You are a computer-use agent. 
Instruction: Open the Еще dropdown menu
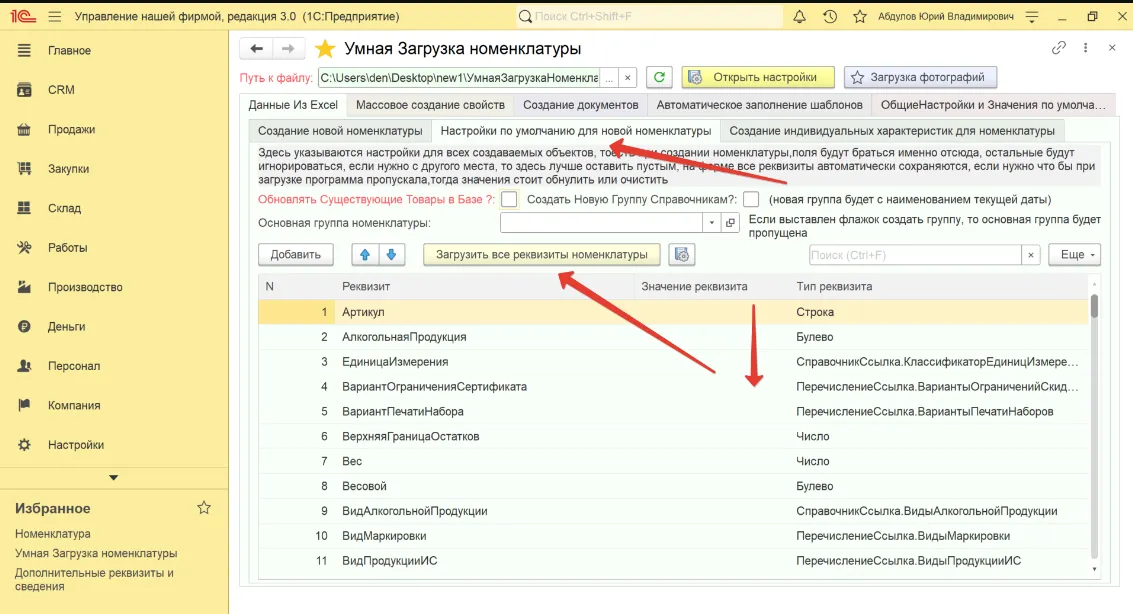point(1078,255)
